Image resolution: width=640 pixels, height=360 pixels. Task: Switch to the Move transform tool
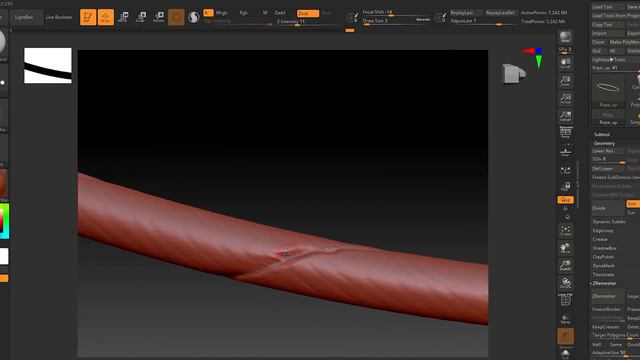coord(123,17)
